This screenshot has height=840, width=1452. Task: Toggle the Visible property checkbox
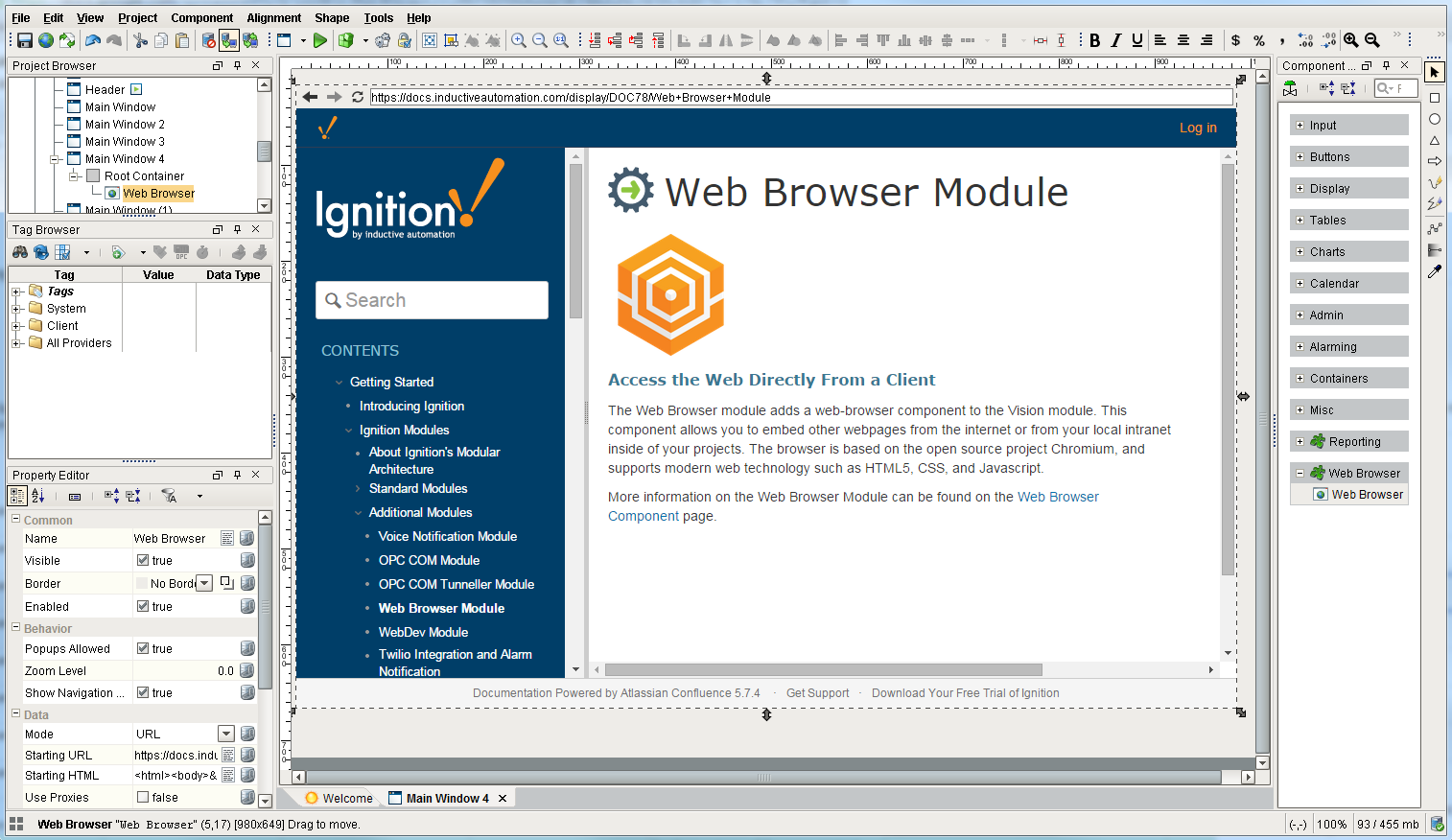pos(143,560)
